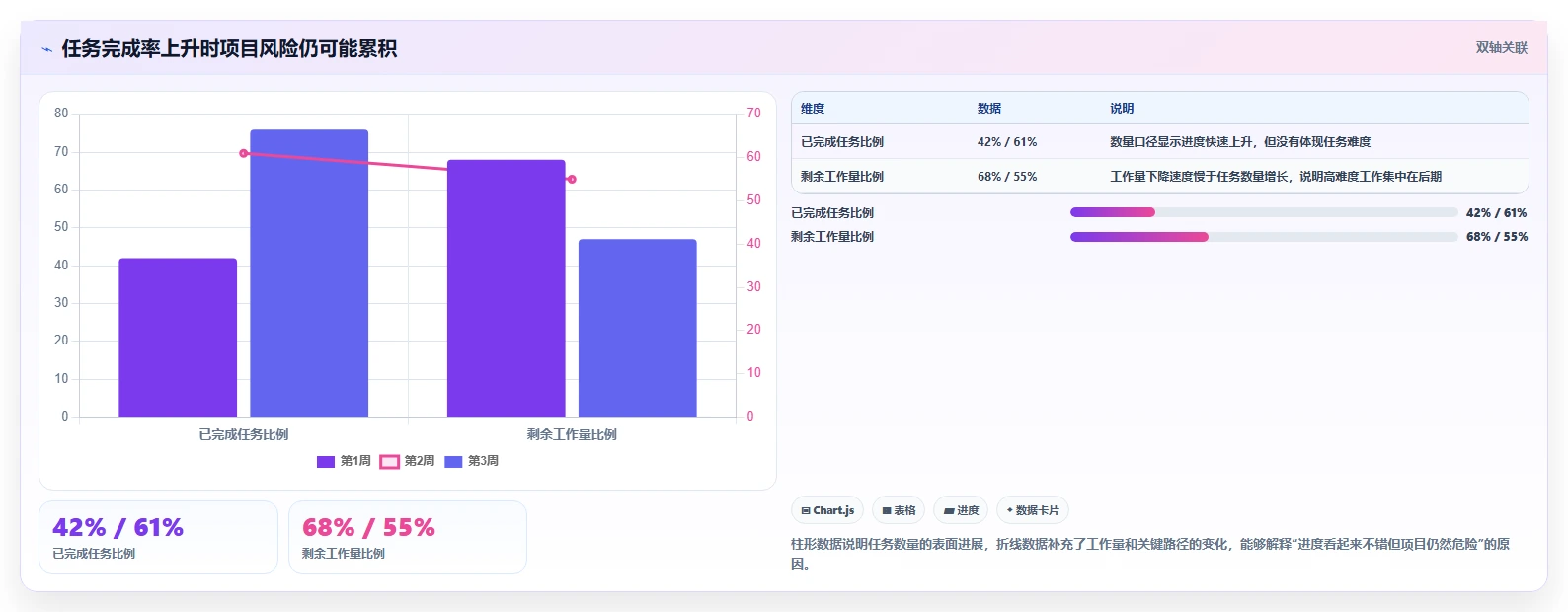Click the 维度 column header
The image size is (1568, 612).
click(813, 109)
